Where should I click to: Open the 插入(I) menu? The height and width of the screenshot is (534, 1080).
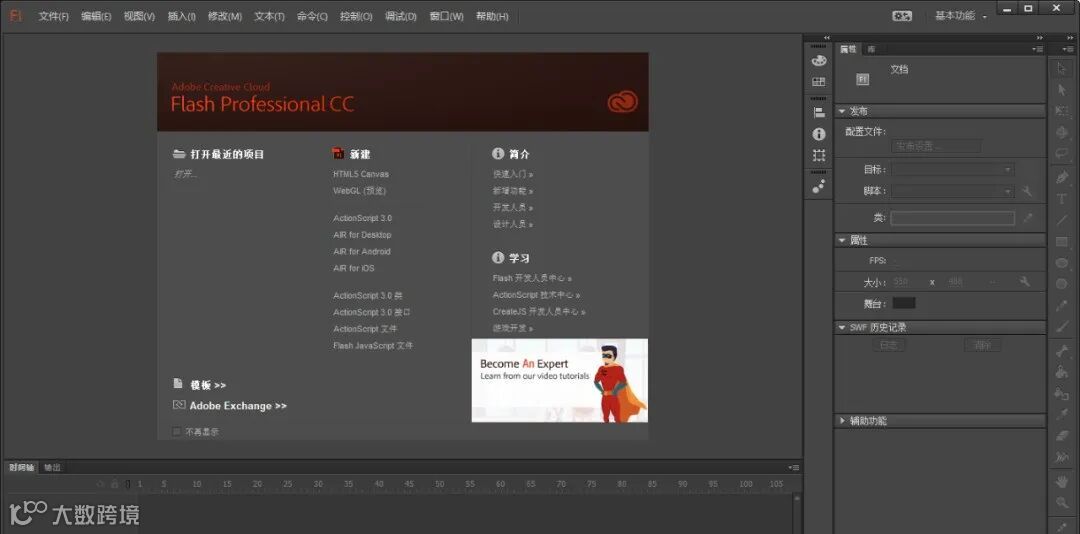coord(182,17)
